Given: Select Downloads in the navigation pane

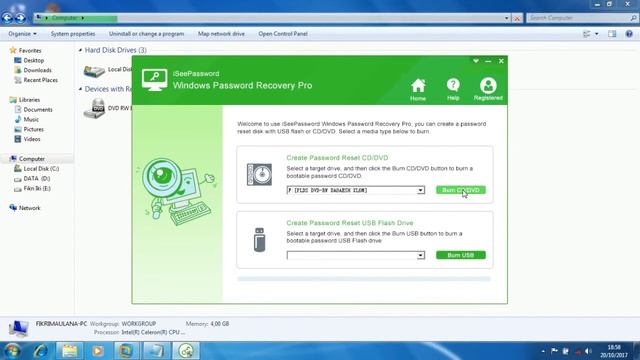Looking at the screenshot, I should coord(37,70).
